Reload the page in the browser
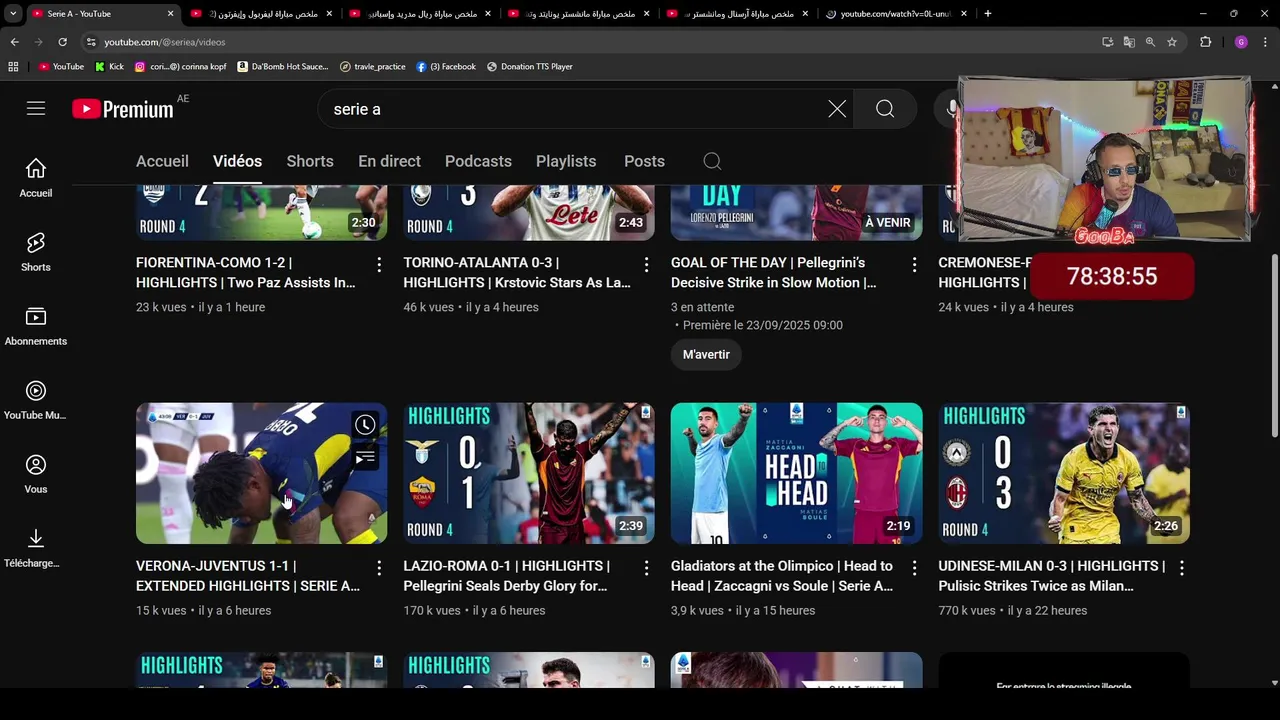Image resolution: width=1280 pixels, height=720 pixels. point(62,42)
